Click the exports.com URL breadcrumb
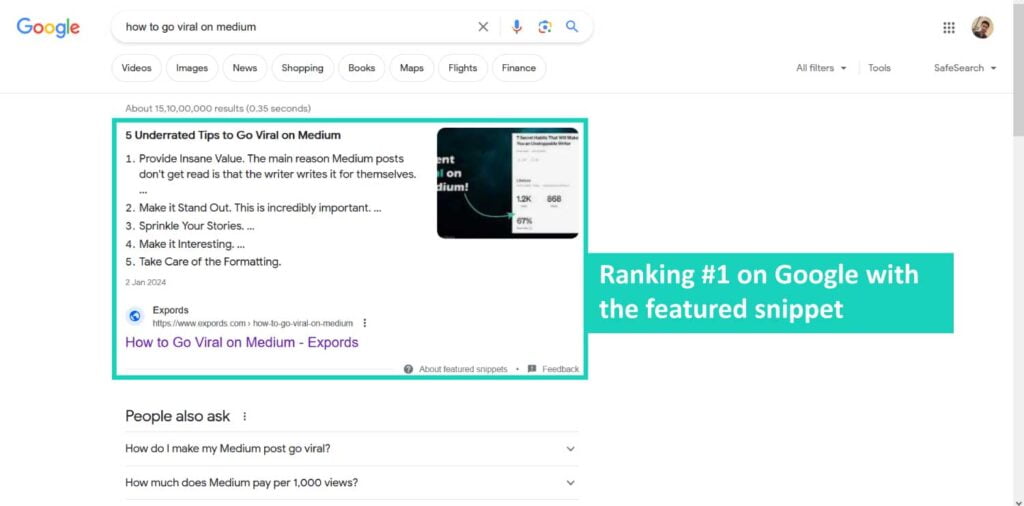 [253, 323]
